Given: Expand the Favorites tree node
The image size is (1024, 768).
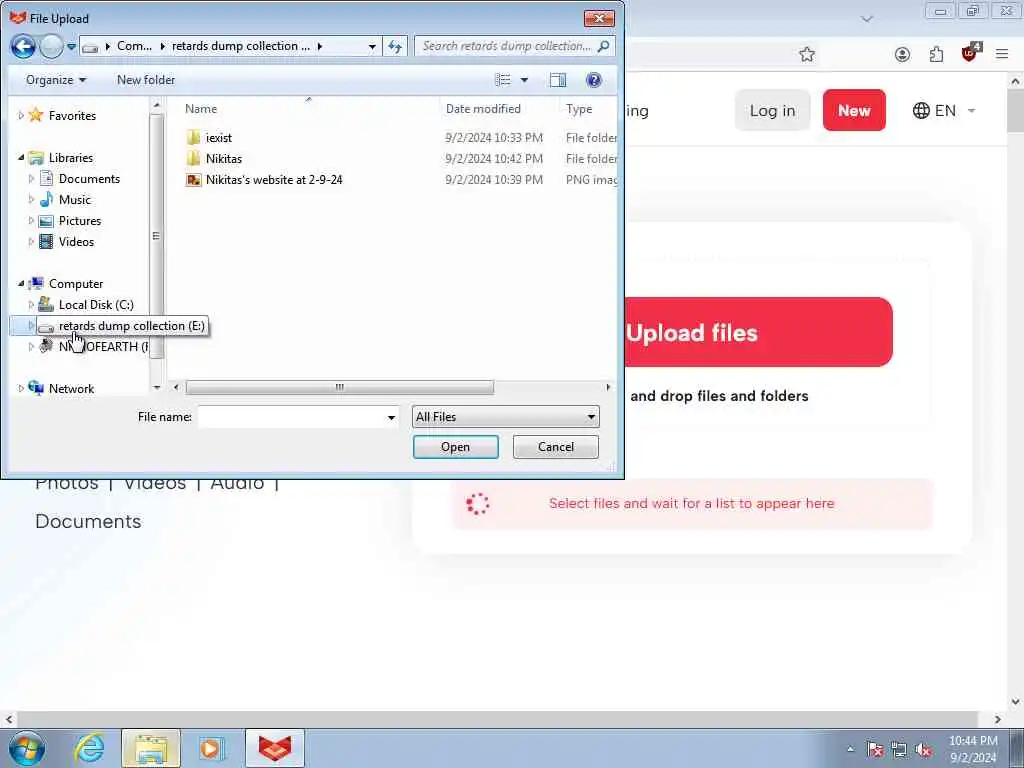Looking at the screenshot, I should (21, 116).
